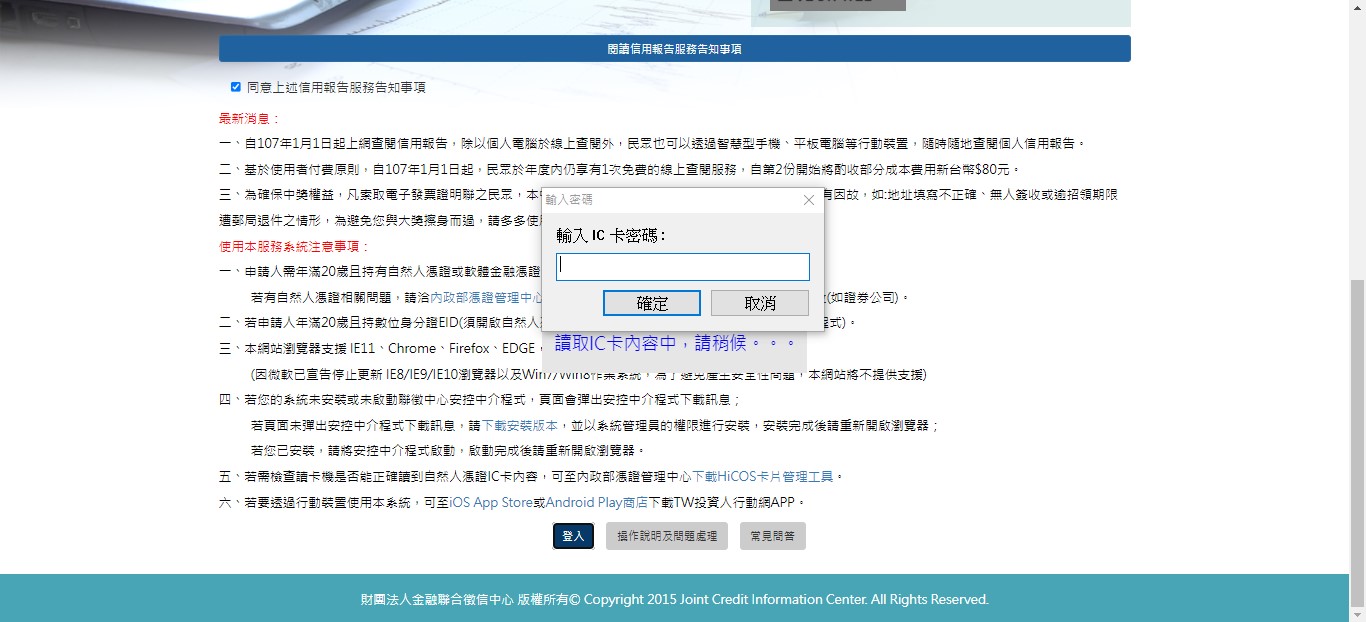
Task: Click the 使用本服務系統注意事項 red heading
Action: pyautogui.click(x=294, y=246)
